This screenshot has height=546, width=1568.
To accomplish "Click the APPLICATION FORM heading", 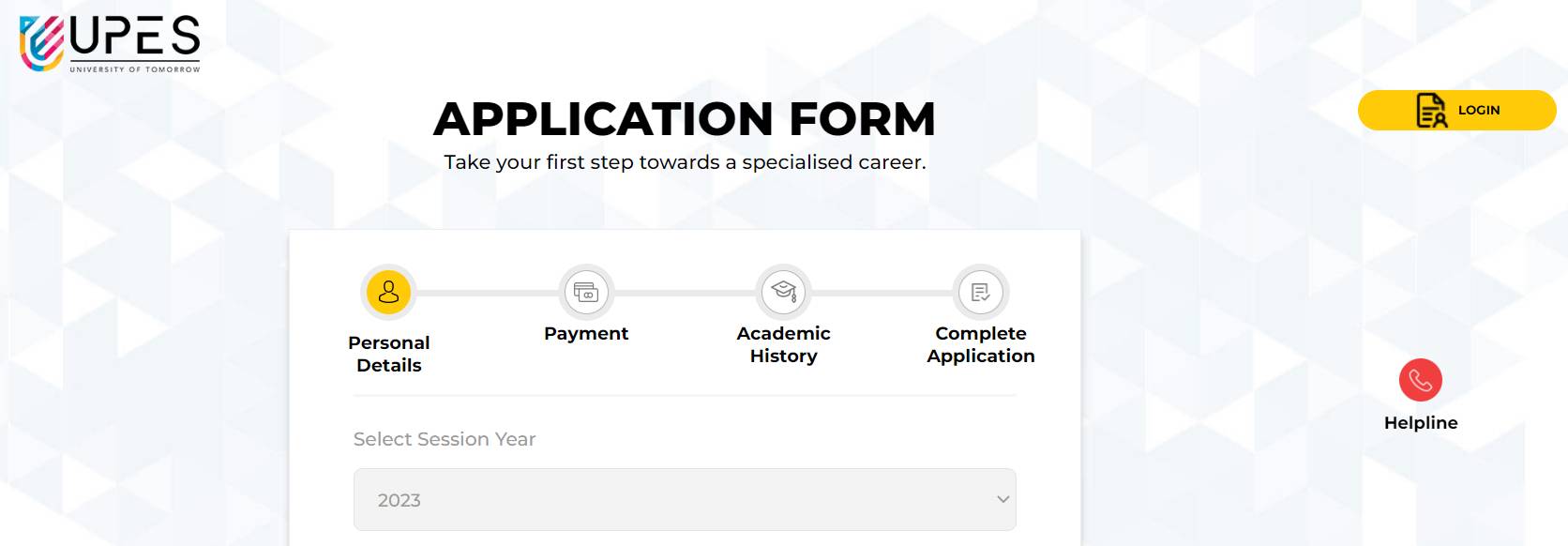I will (684, 117).
